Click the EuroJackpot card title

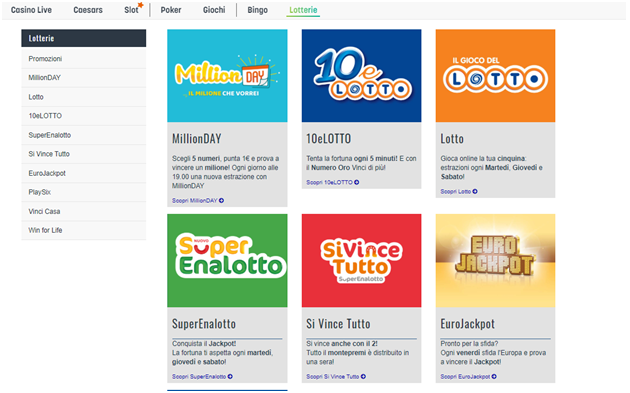[x=467, y=324]
